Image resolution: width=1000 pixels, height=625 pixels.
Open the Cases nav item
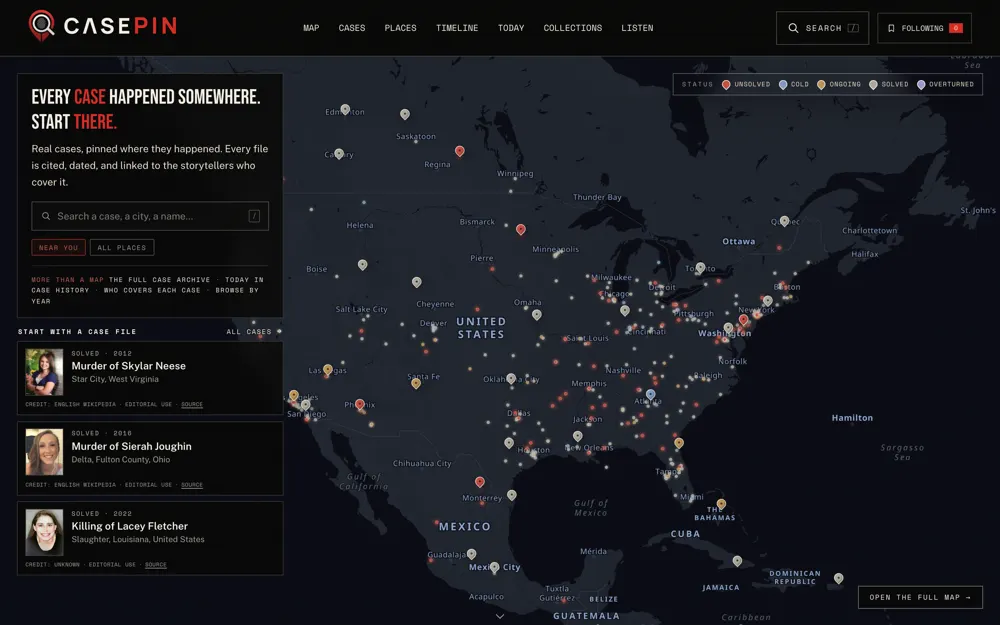[352, 28]
